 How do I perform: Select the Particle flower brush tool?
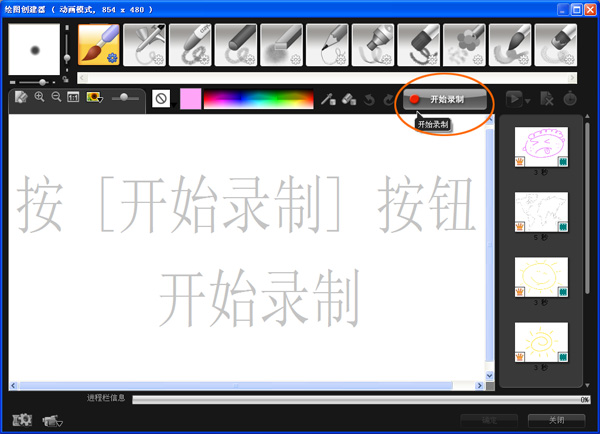tap(465, 45)
